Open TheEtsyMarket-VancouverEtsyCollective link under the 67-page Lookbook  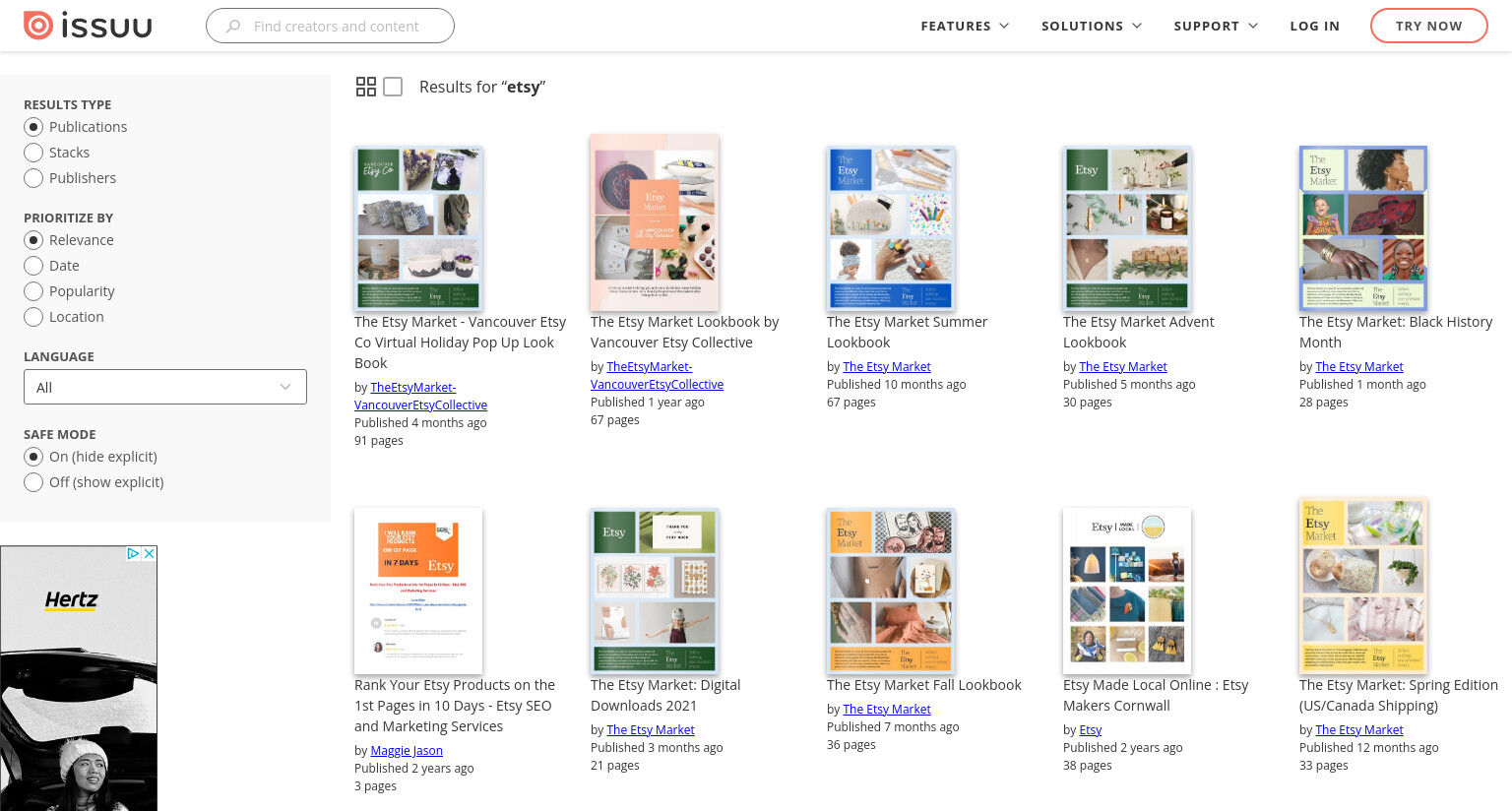click(x=658, y=376)
